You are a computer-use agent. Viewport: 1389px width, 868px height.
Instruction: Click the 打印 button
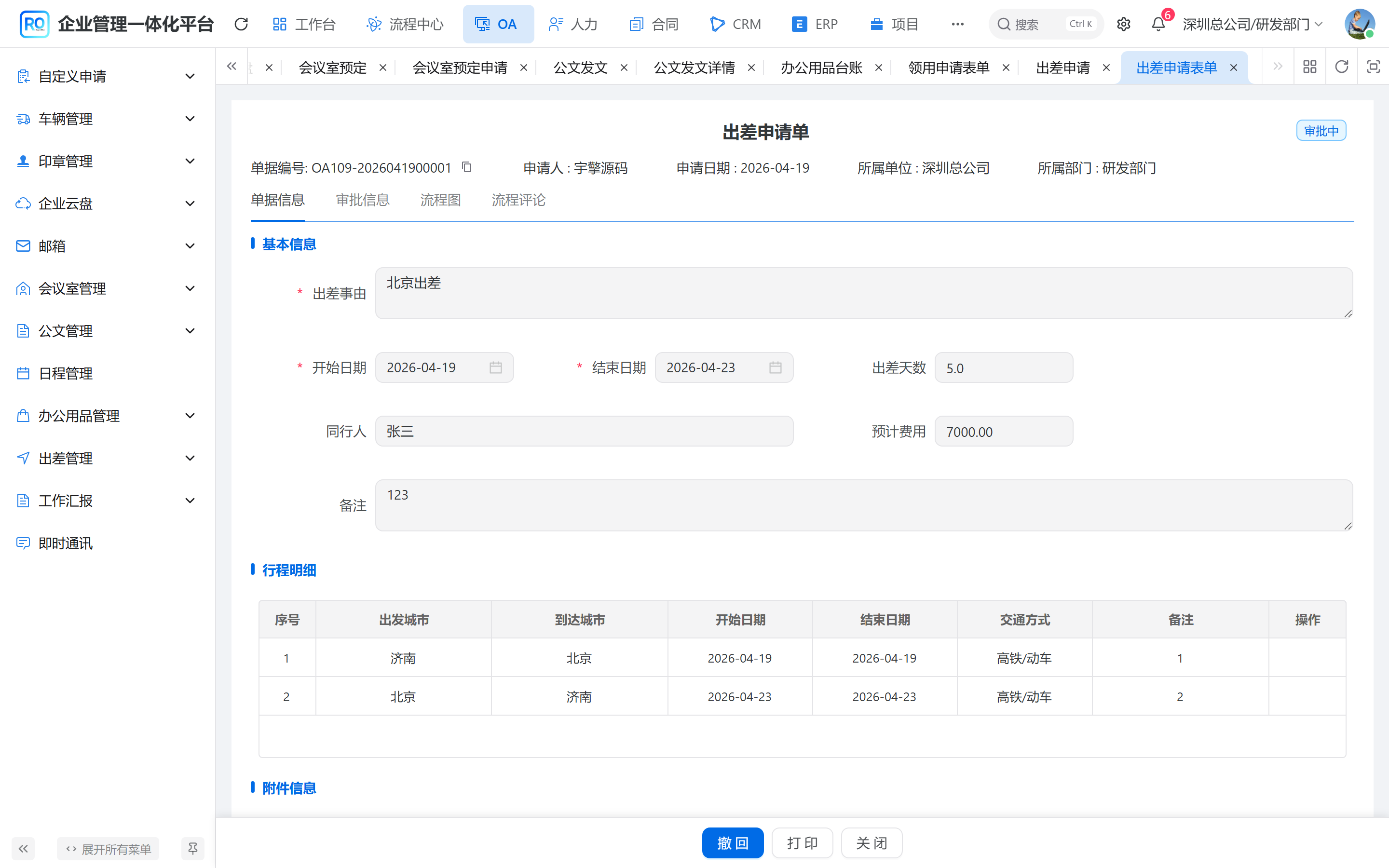(x=802, y=843)
